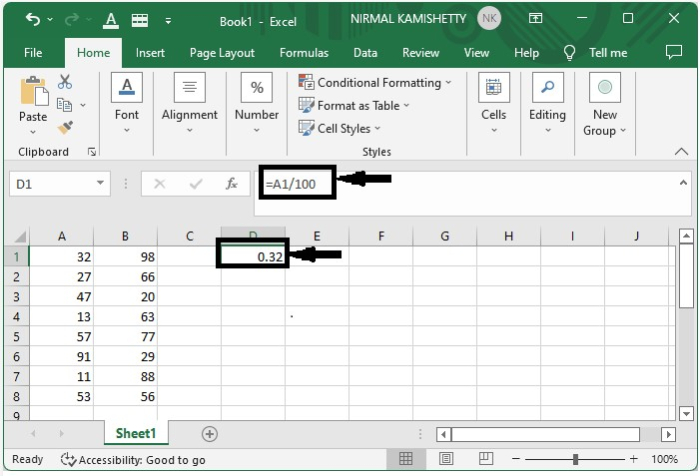The width and height of the screenshot is (700, 476).
Task: Click Accessibility: Good to go status
Action: click(133, 459)
